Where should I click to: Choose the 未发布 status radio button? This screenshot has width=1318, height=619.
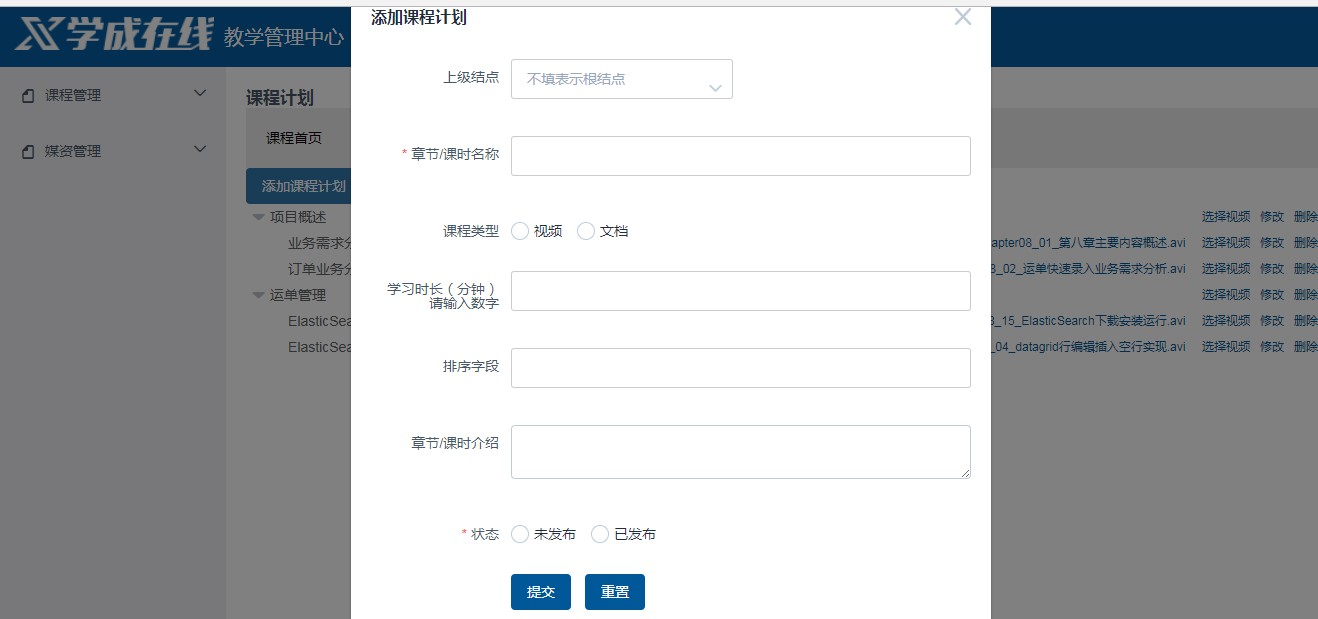pyautogui.click(x=520, y=534)
